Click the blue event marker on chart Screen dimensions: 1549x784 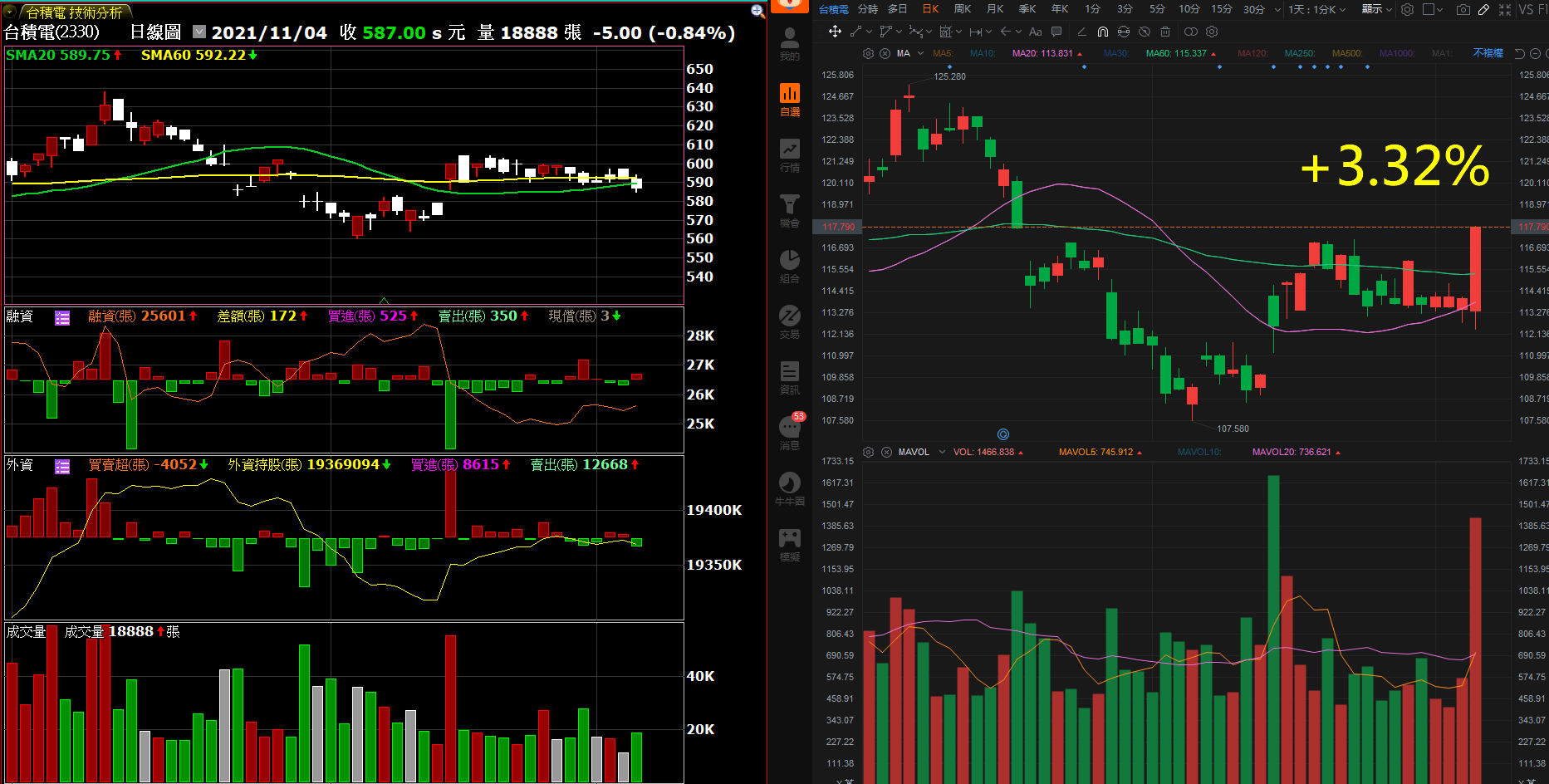coord(1003,434)
